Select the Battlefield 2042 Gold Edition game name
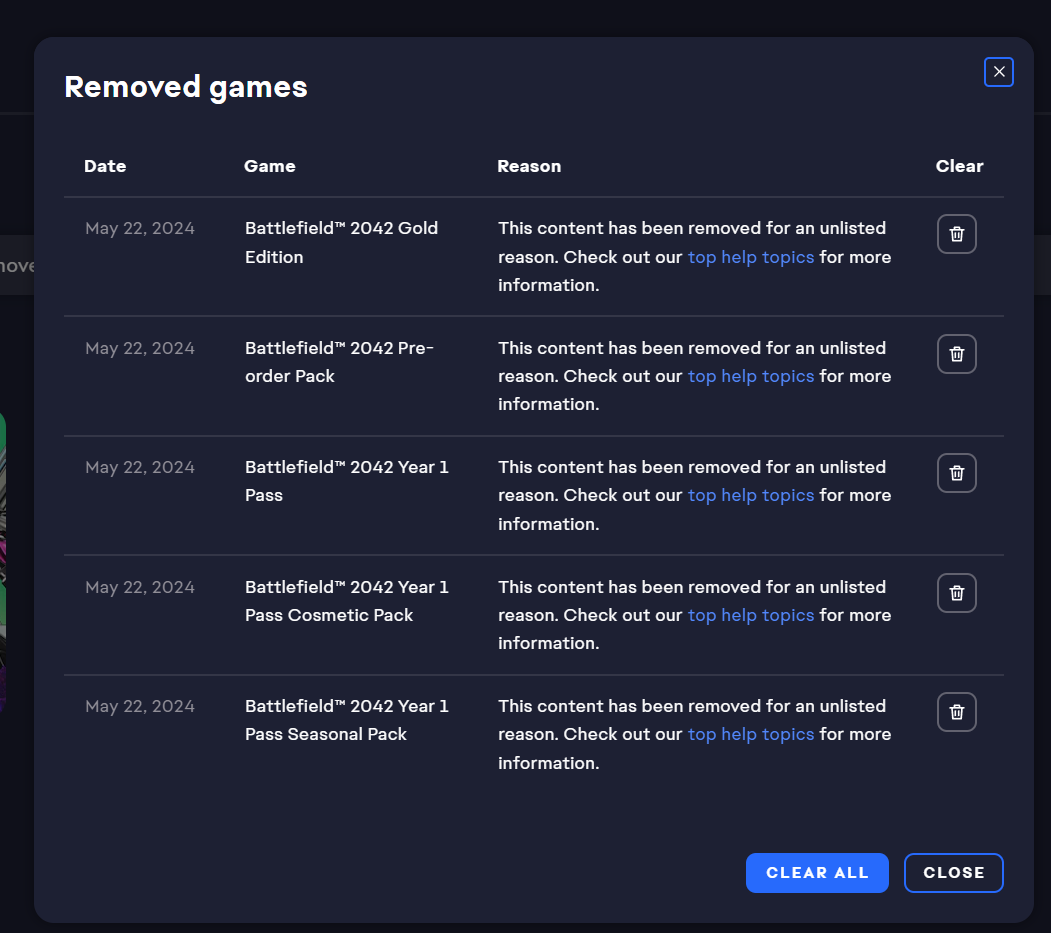The image size is (1051, 933). [x=341, y=242]
